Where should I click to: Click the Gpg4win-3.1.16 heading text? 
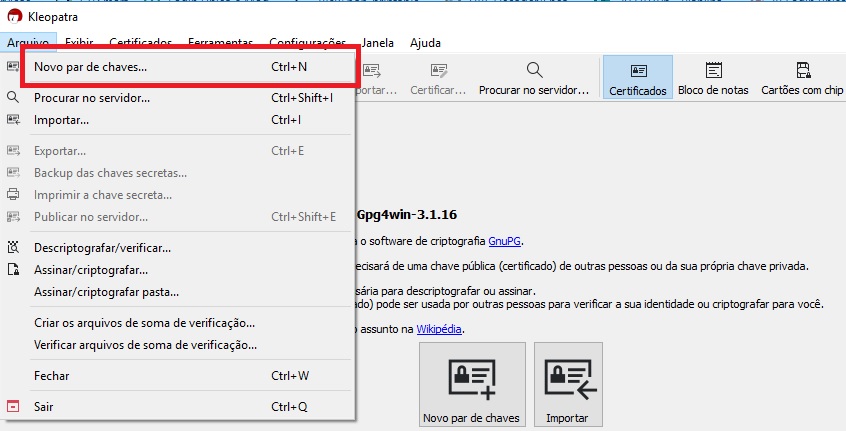[x=407, y=215]
